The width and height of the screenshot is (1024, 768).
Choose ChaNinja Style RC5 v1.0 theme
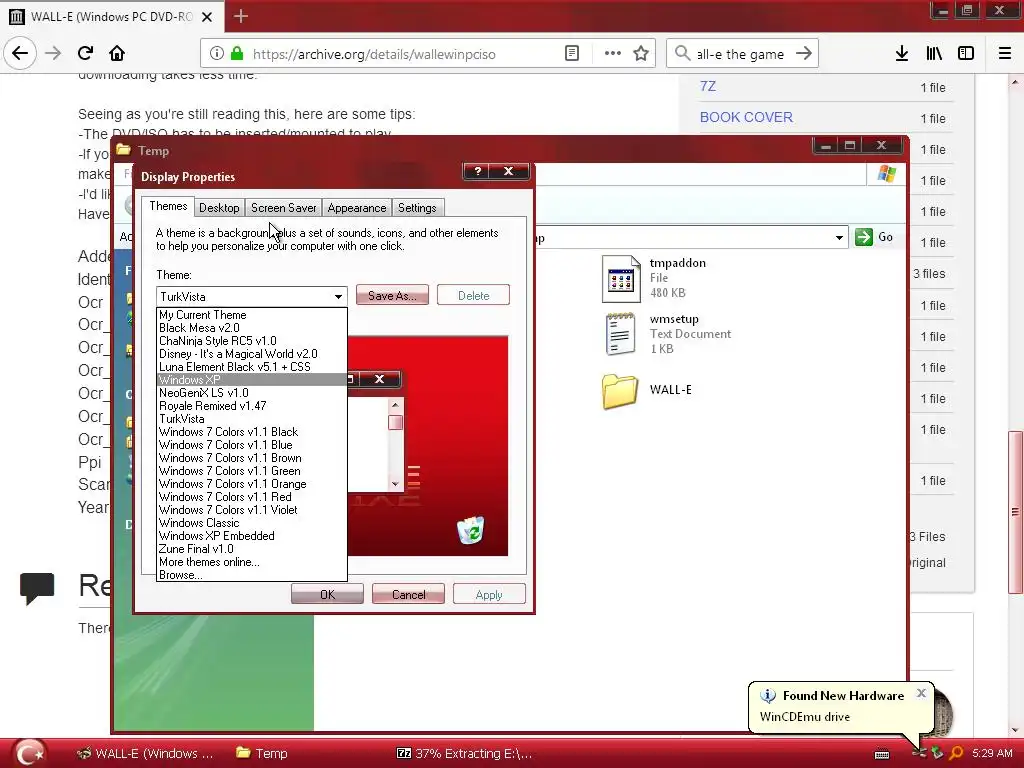coord(252,341)
